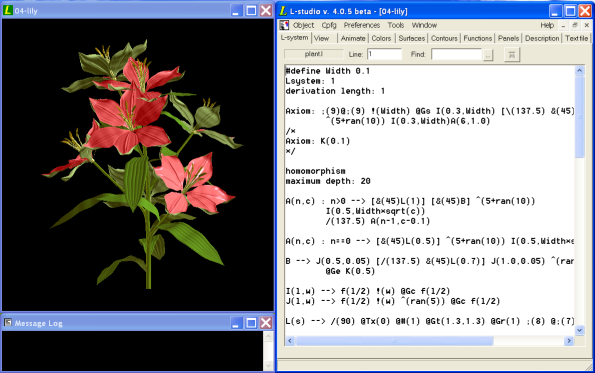Switch to the Description tab

(x=542, y=38)
